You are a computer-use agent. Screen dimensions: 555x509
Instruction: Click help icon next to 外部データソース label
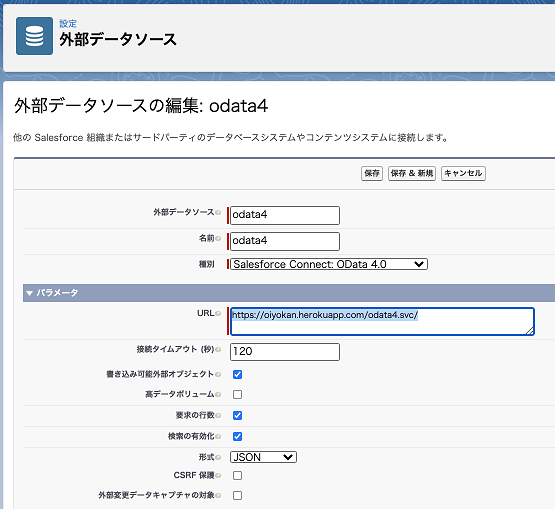coord(218,212)
